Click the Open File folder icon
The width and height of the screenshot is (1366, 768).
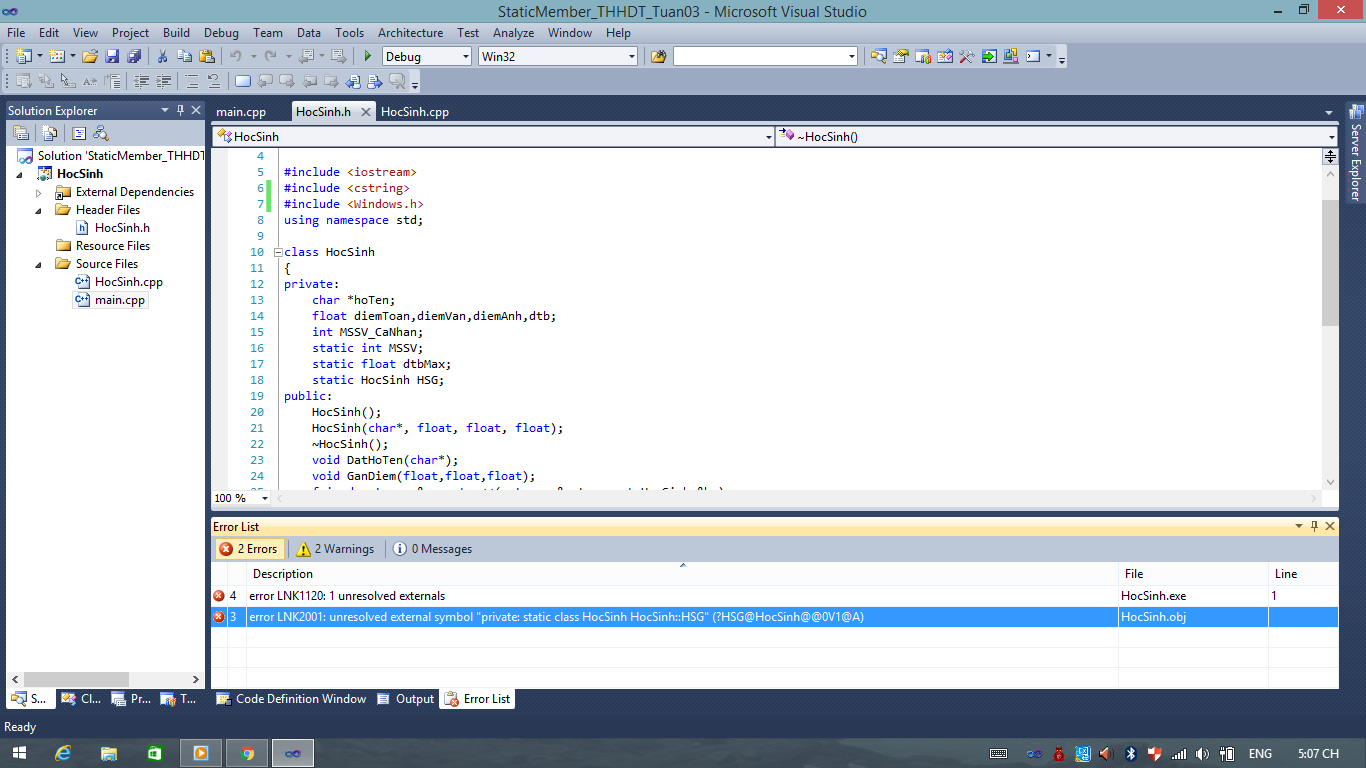pyautogui.click(x=90, y=57)
